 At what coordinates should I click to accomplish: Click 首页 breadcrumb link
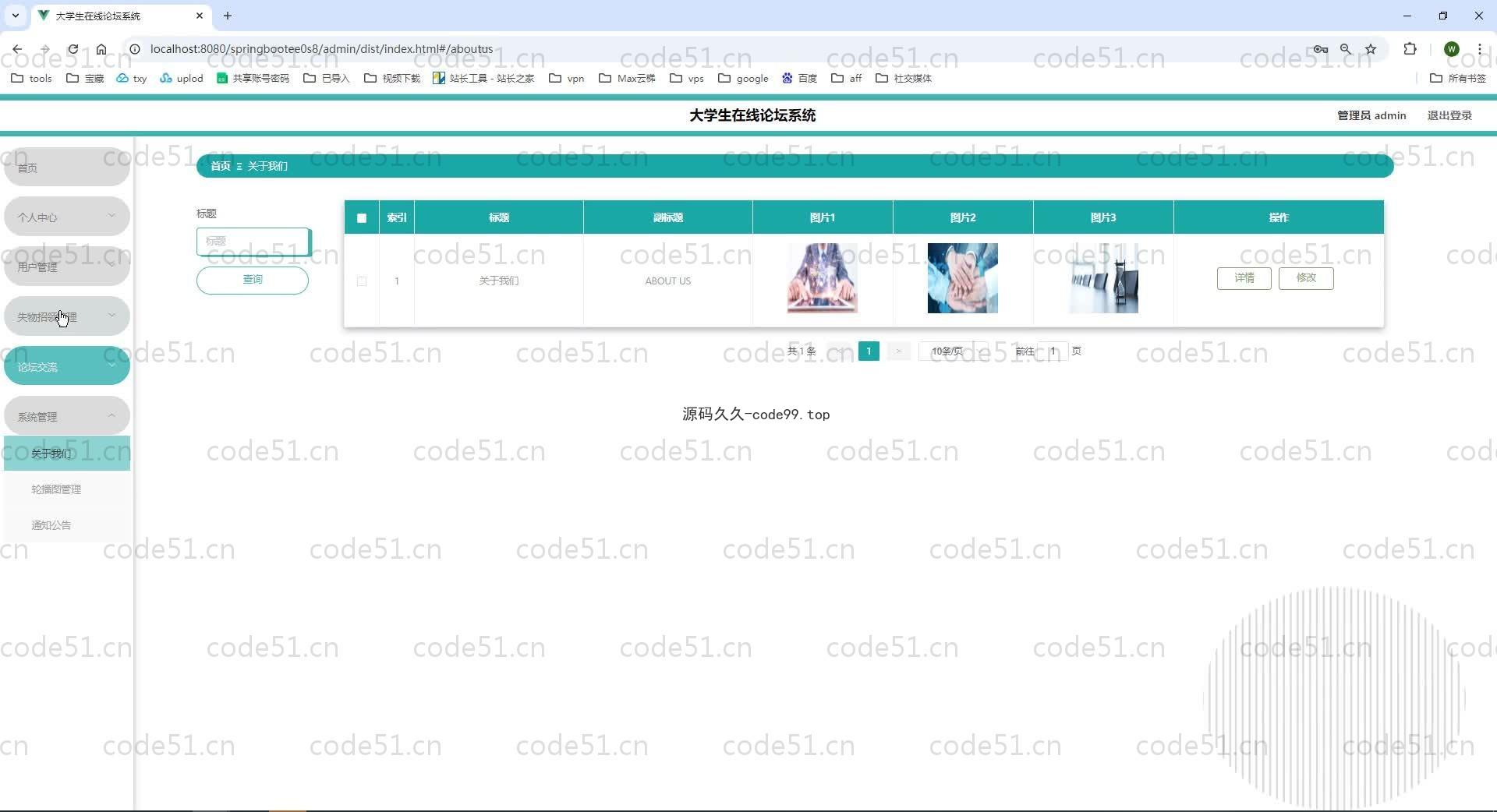[x=221, y=166]
